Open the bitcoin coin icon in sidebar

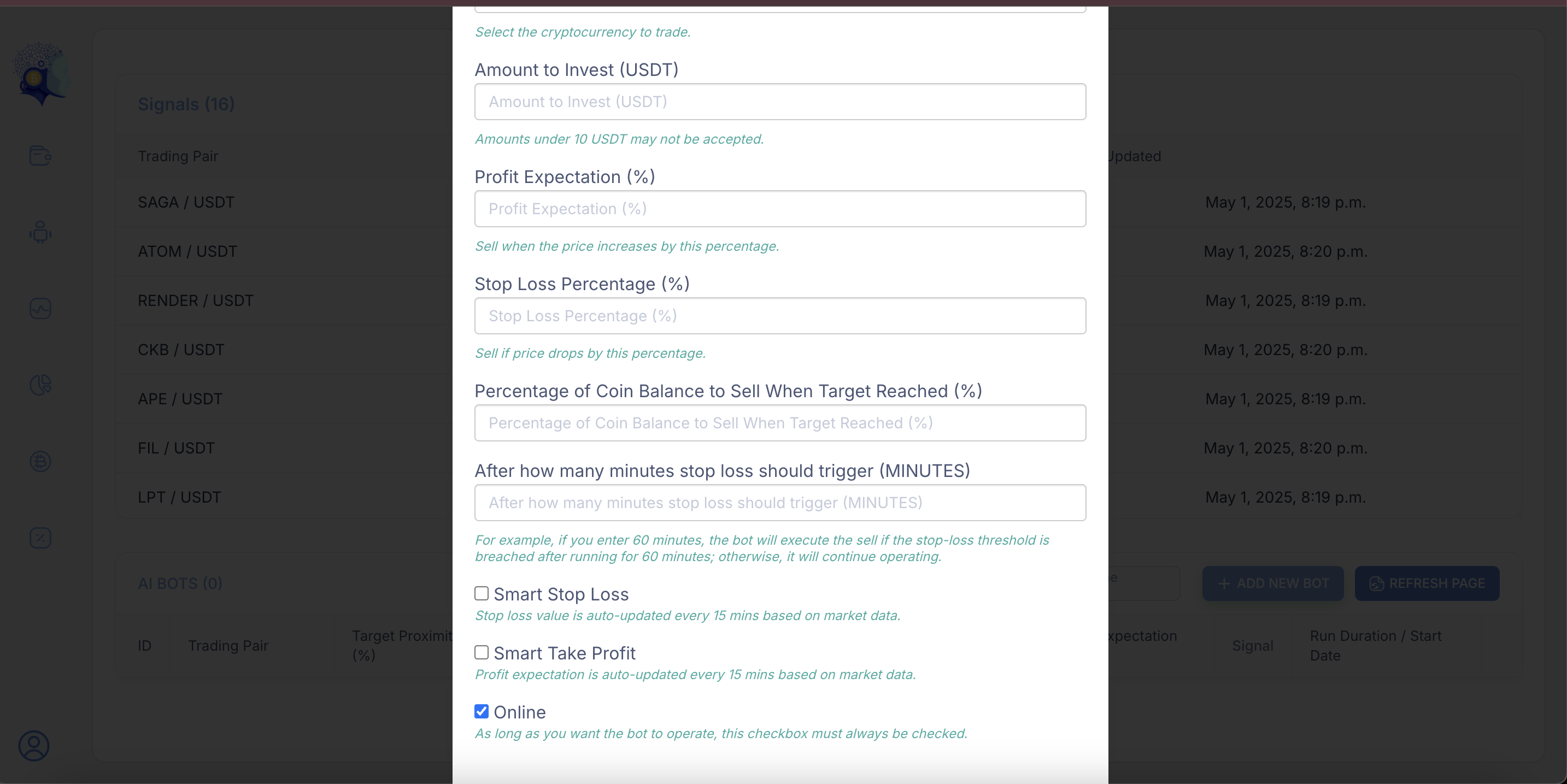[40, 462]
